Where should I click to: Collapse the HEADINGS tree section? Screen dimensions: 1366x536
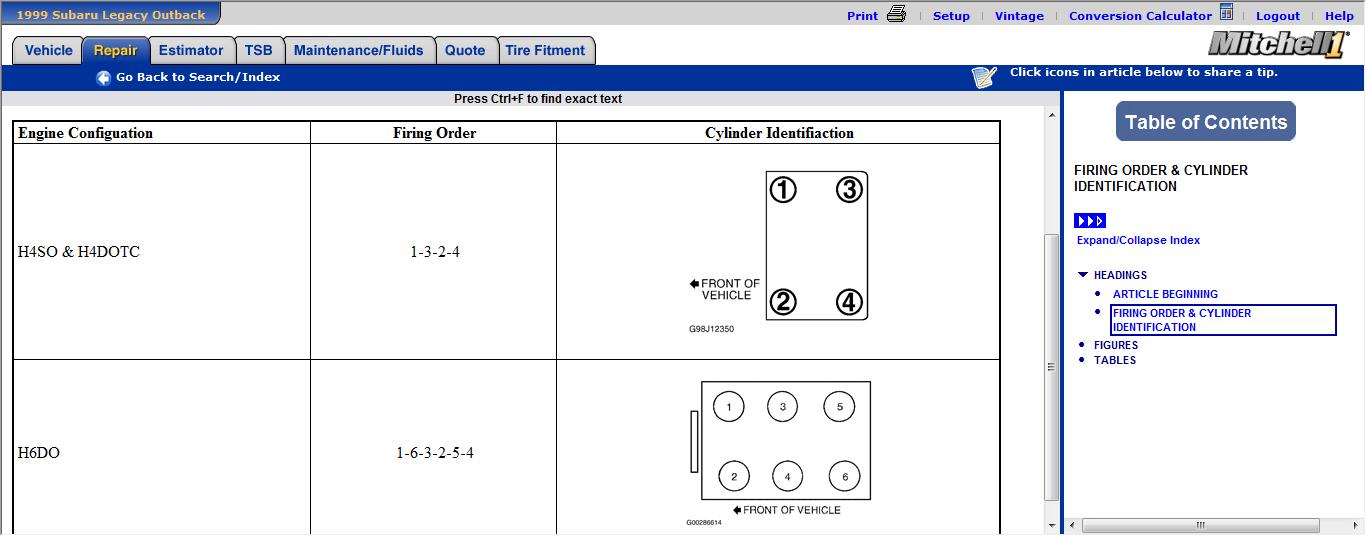click(1083, 275)
